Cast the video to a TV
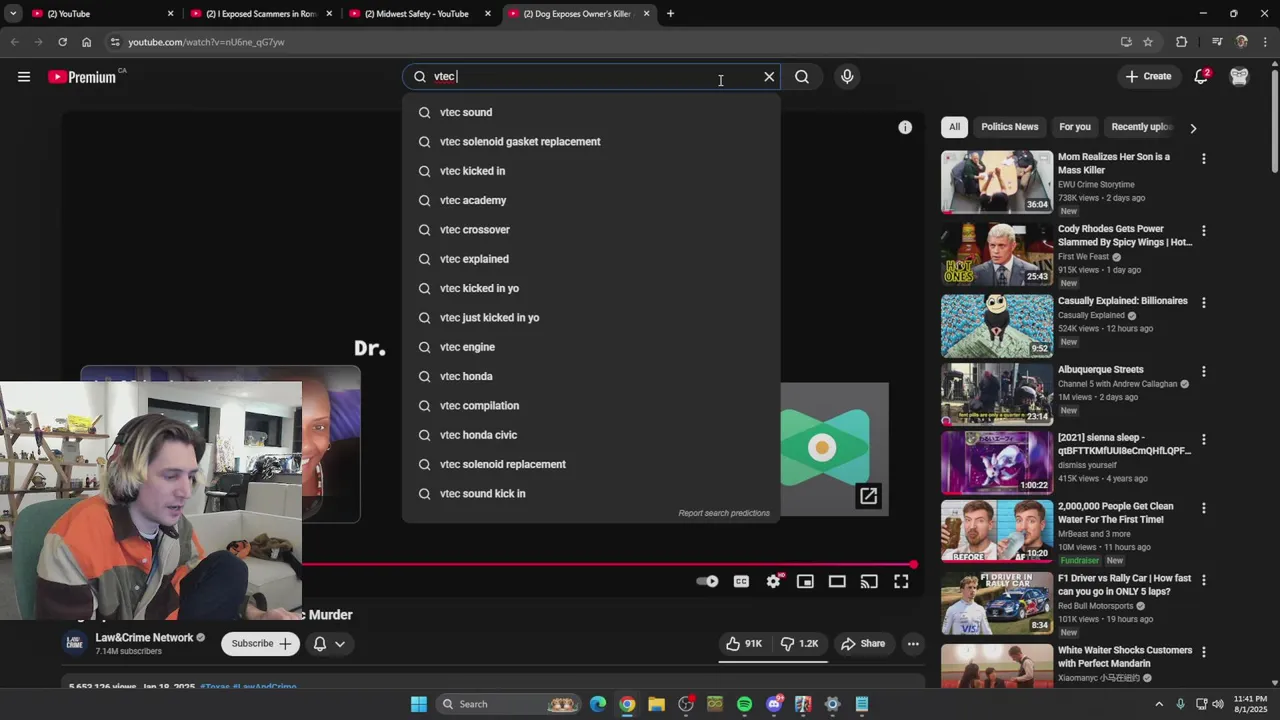Screen dimensions: 1280x720 (x=869, y=582)
